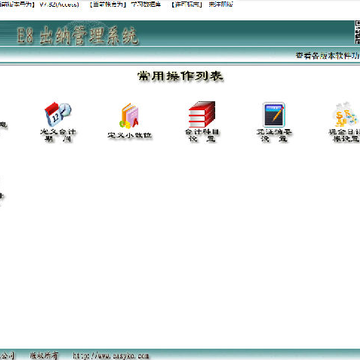
Task: Click the 现金日记账 label under coins icon
Action: pos(345,135)
